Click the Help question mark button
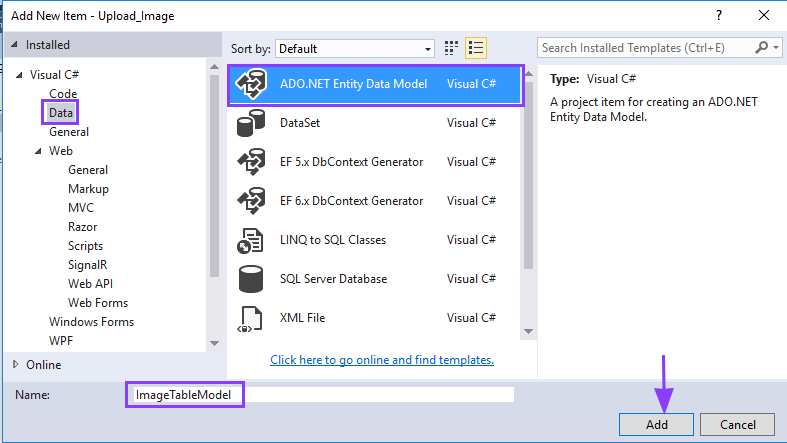Screen dimensions: 787x443 tap(718, 16)
